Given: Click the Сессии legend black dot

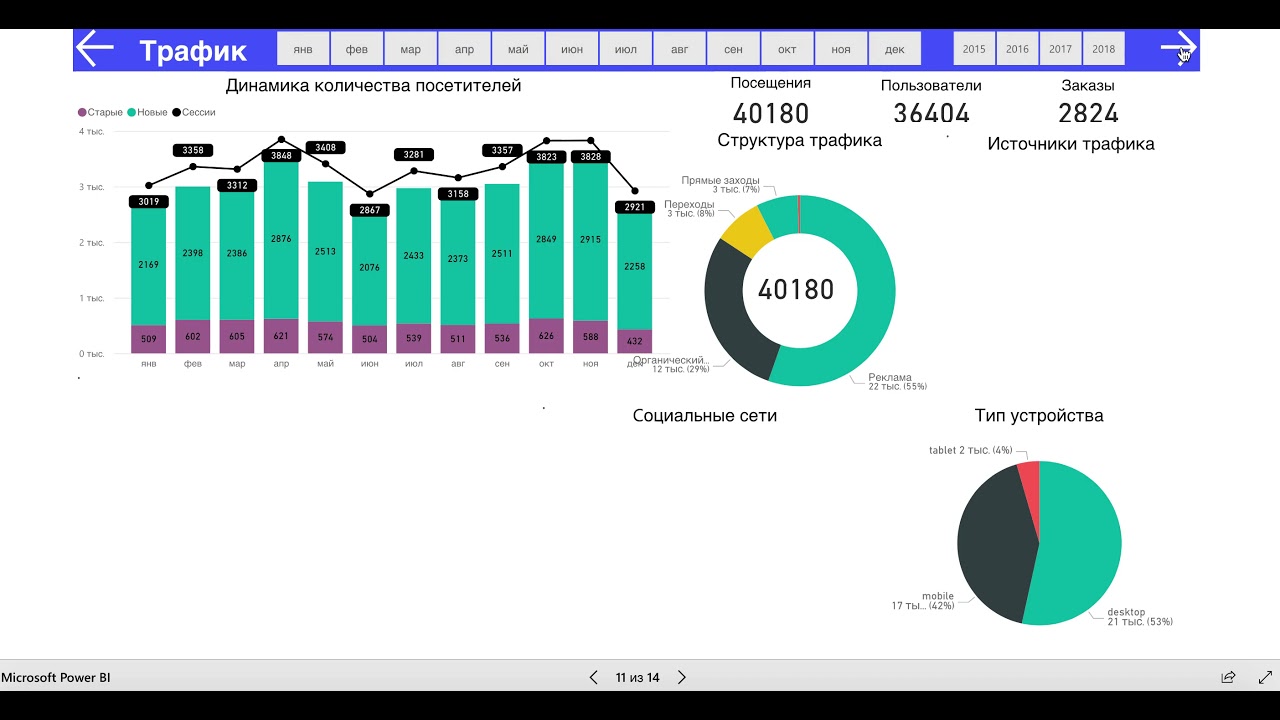Looking at the screenshot, I should 176,113.
